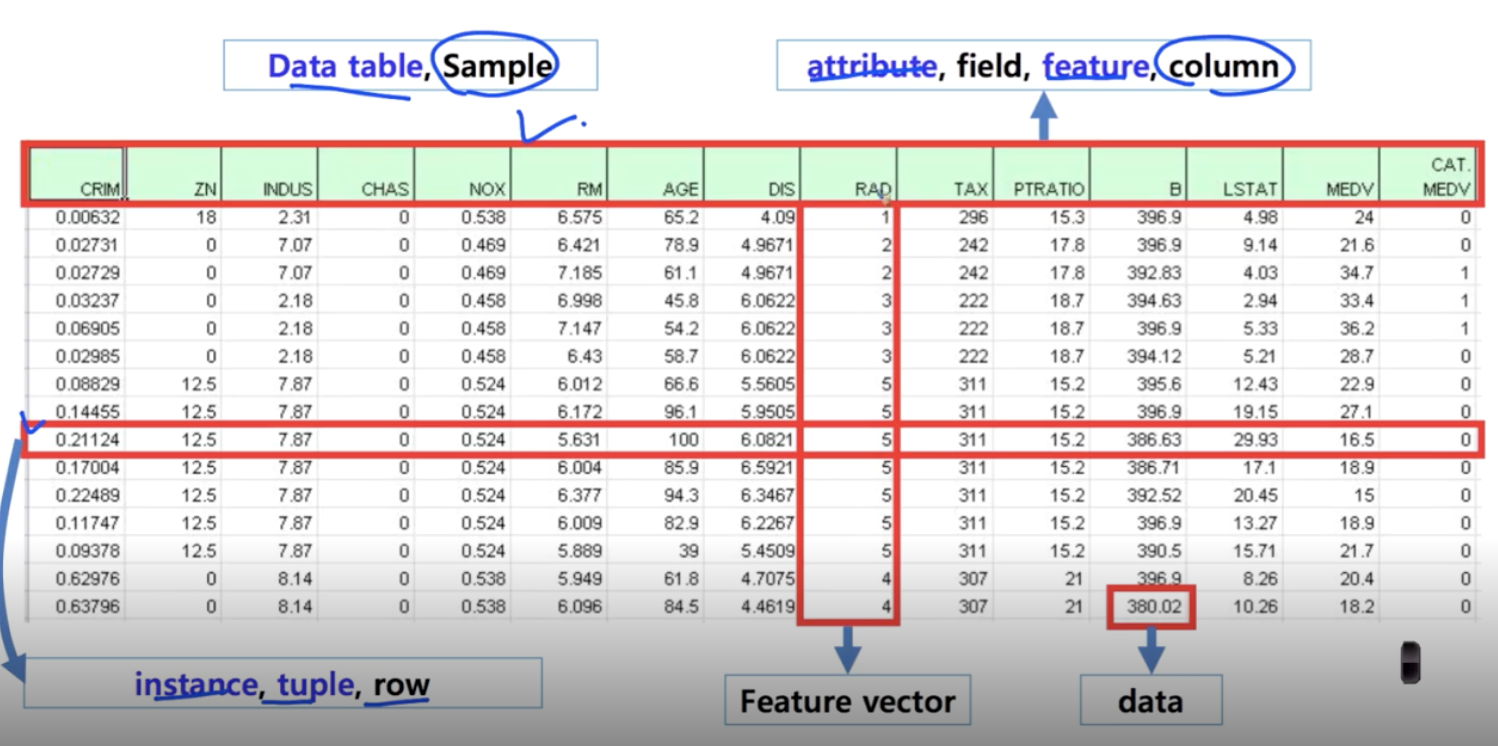This screenshot has height=746, width=1498.
Task: Click CRIM cell 0.02731
Action: pos(88,245)
